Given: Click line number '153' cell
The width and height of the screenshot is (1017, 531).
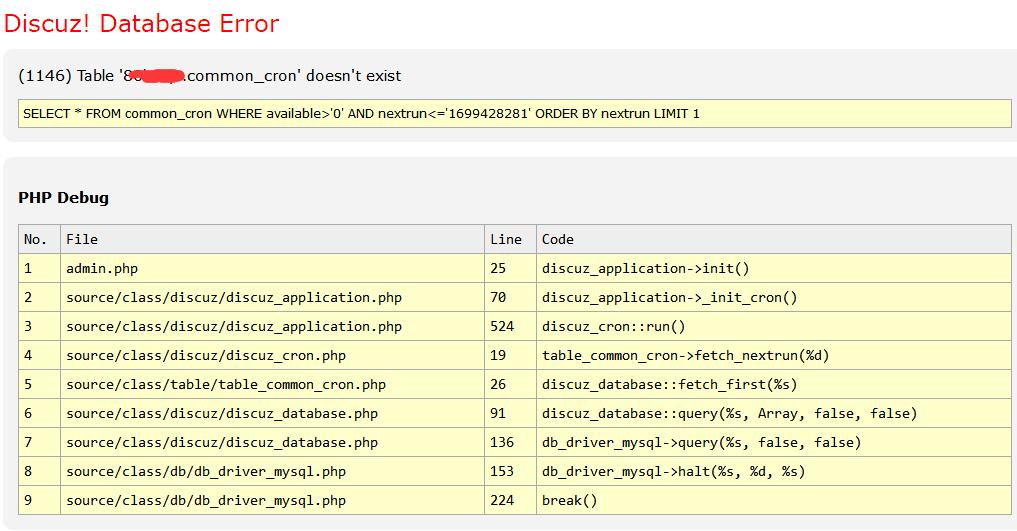Looking at the screenshot, I should click(x=510, y=471).
